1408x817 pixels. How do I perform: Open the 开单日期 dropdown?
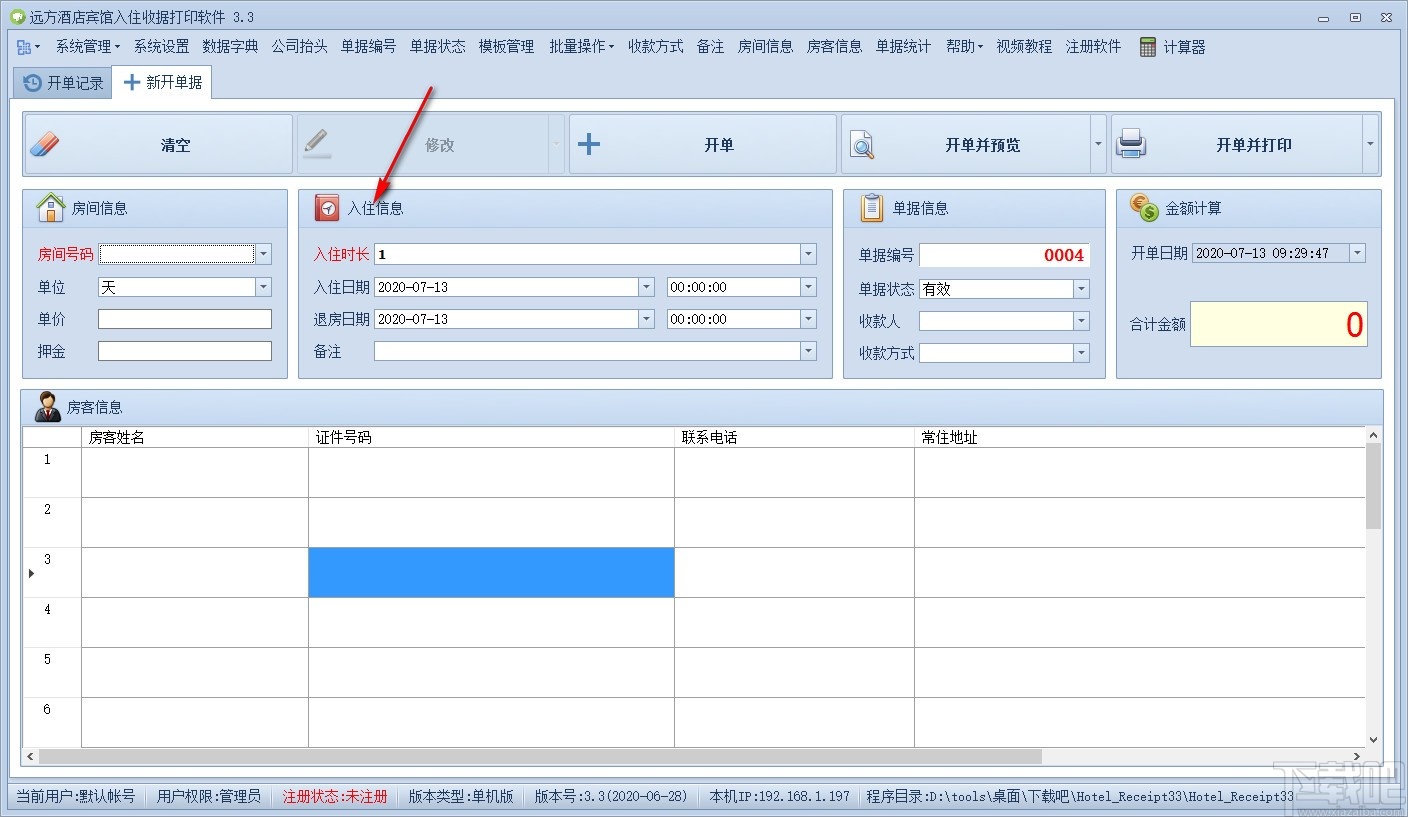1357,253
